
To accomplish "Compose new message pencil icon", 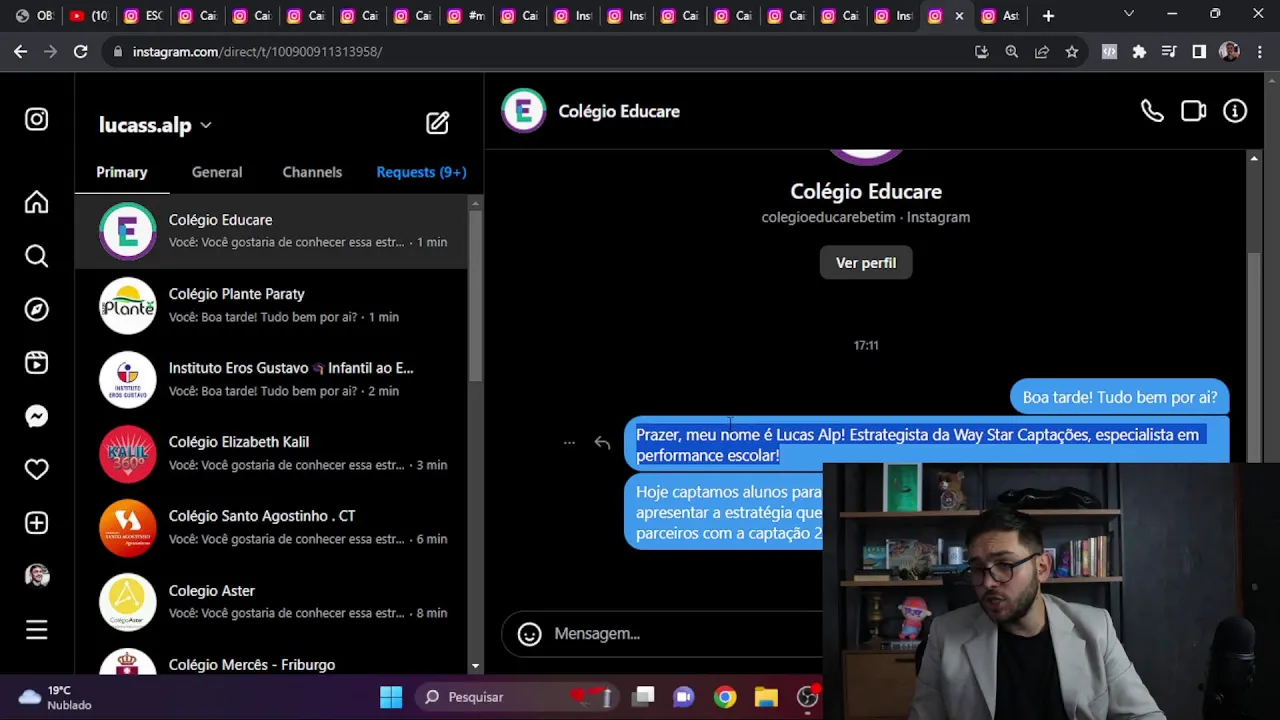I will pyautogui.click(x=438, y=123).
